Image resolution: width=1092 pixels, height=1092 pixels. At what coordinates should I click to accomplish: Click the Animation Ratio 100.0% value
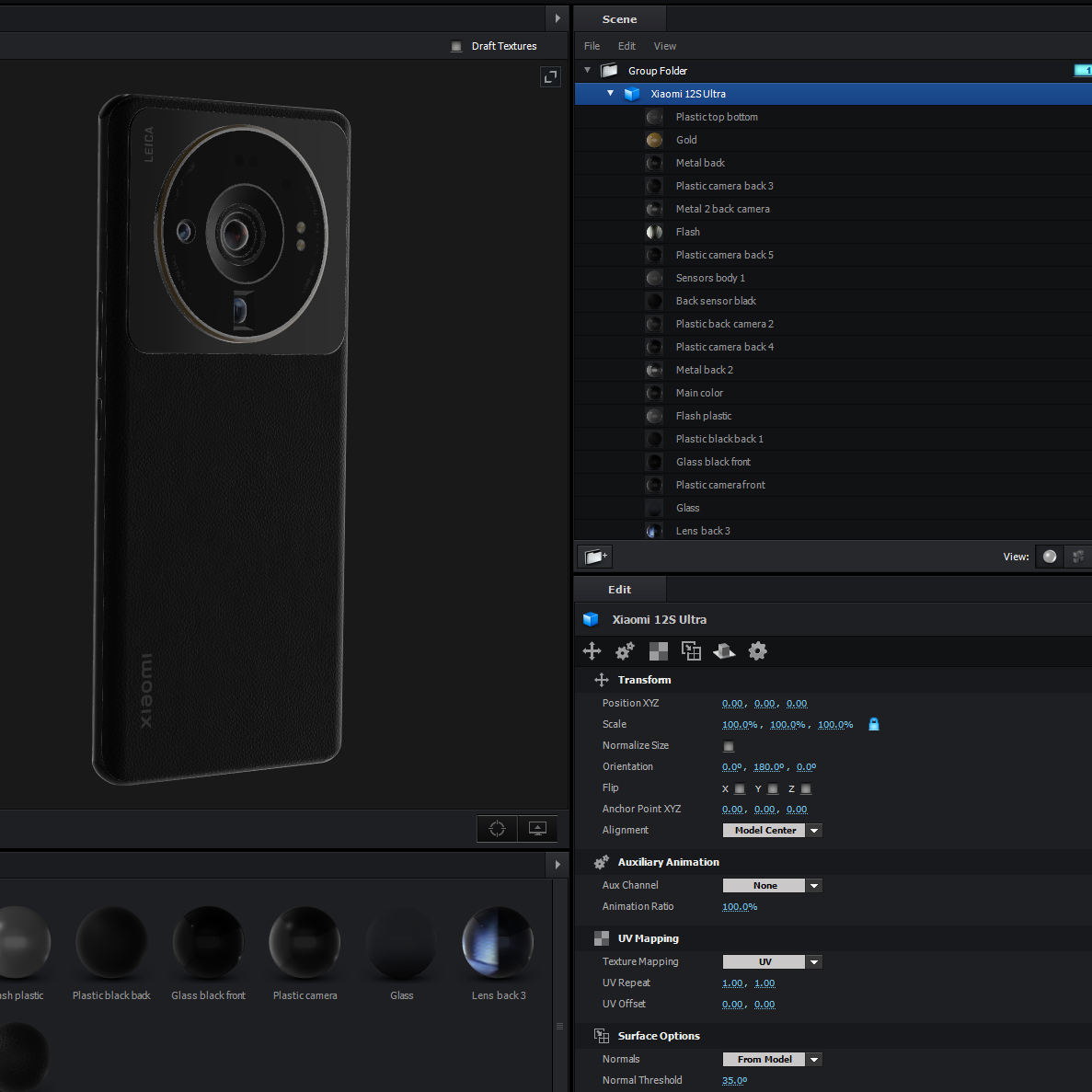click(740, 907)
